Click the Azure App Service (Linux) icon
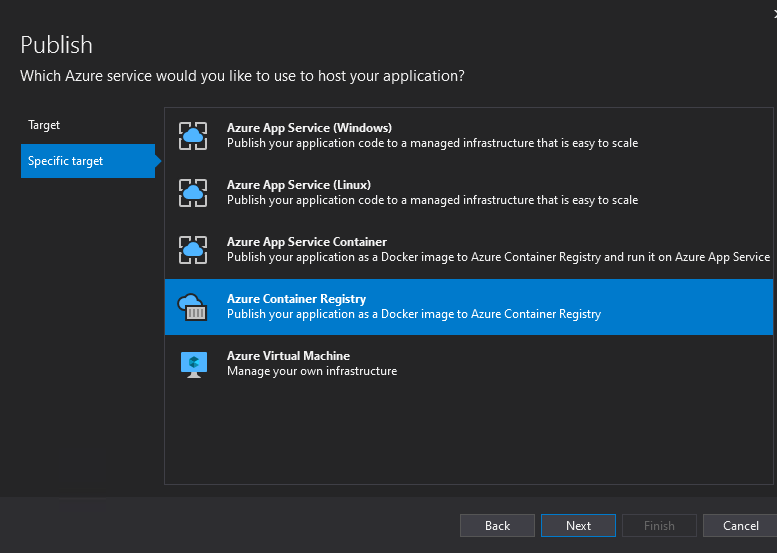The image size is (777, 553). coord(192,193)
